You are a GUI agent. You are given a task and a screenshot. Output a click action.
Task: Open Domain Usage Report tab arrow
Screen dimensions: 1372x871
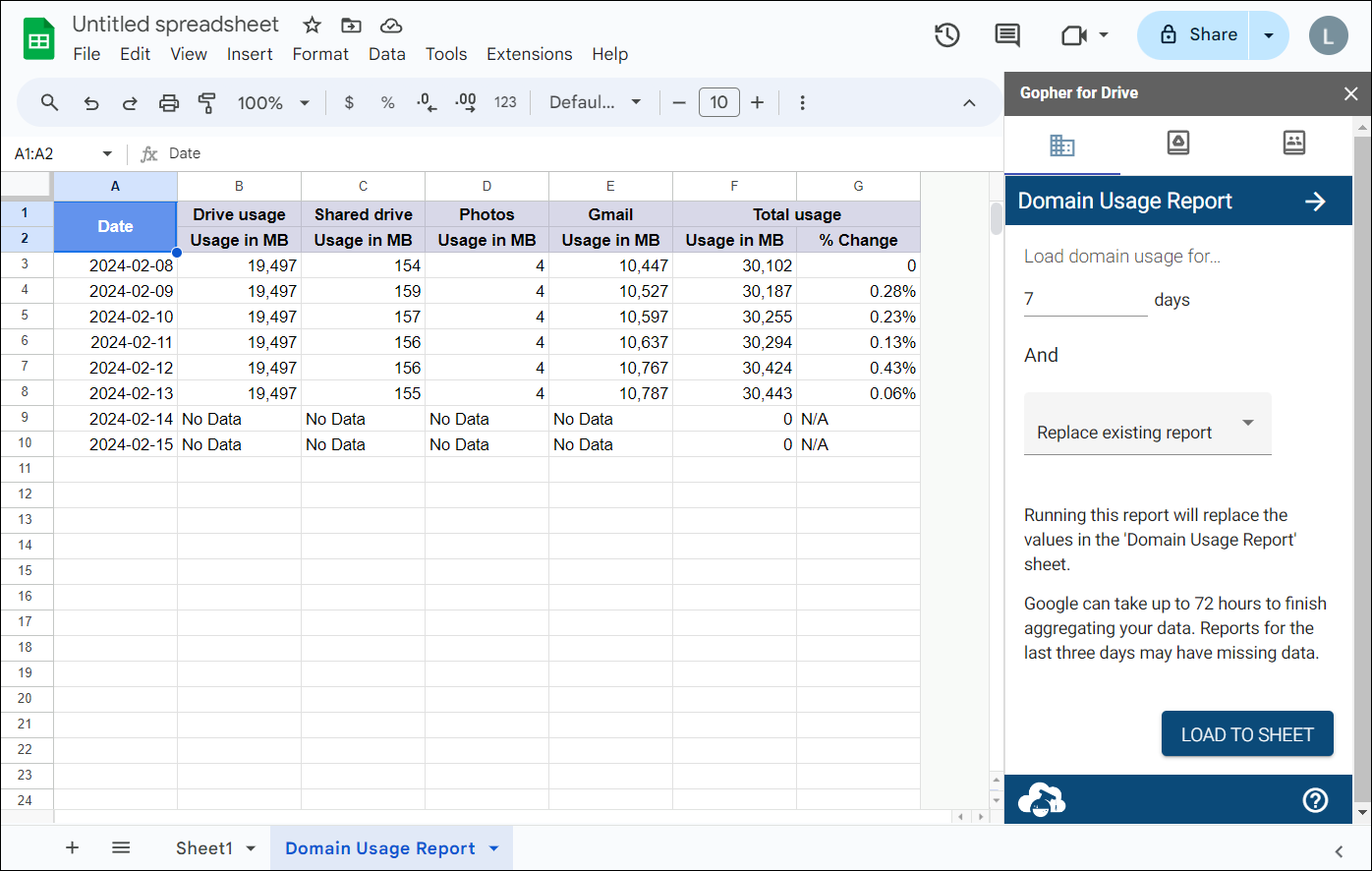point(493,848)
